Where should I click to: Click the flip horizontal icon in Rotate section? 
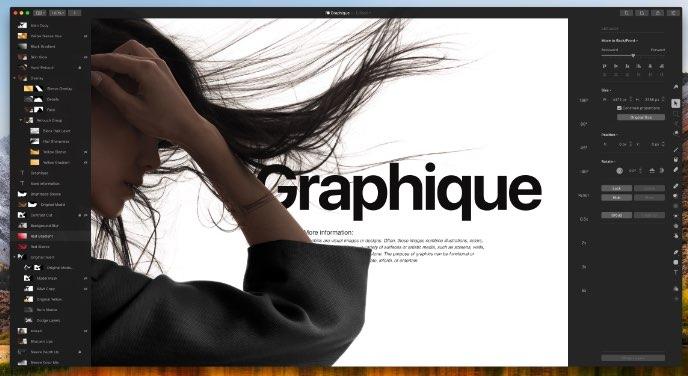[652, 171]
